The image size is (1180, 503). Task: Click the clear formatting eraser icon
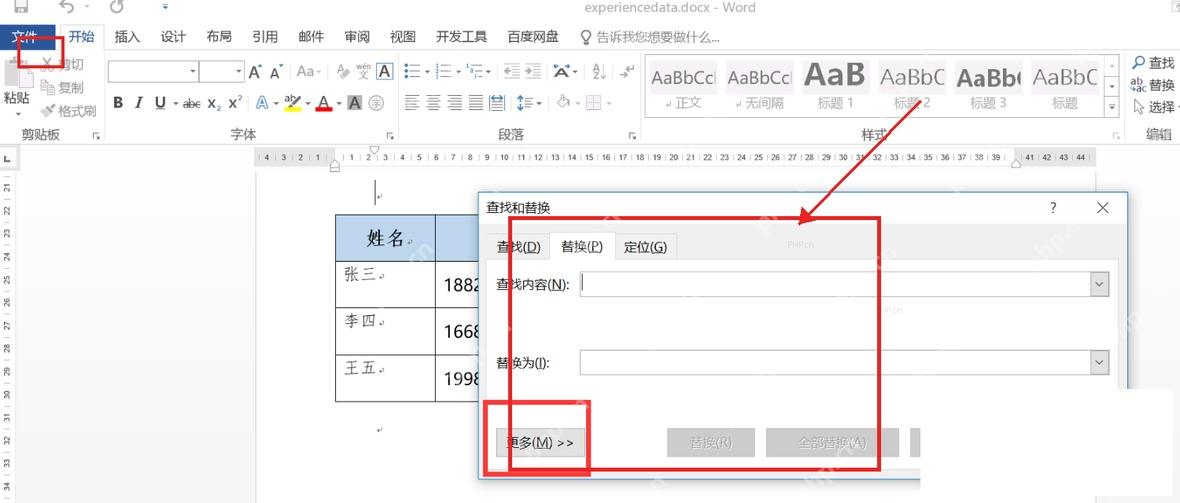343,72
